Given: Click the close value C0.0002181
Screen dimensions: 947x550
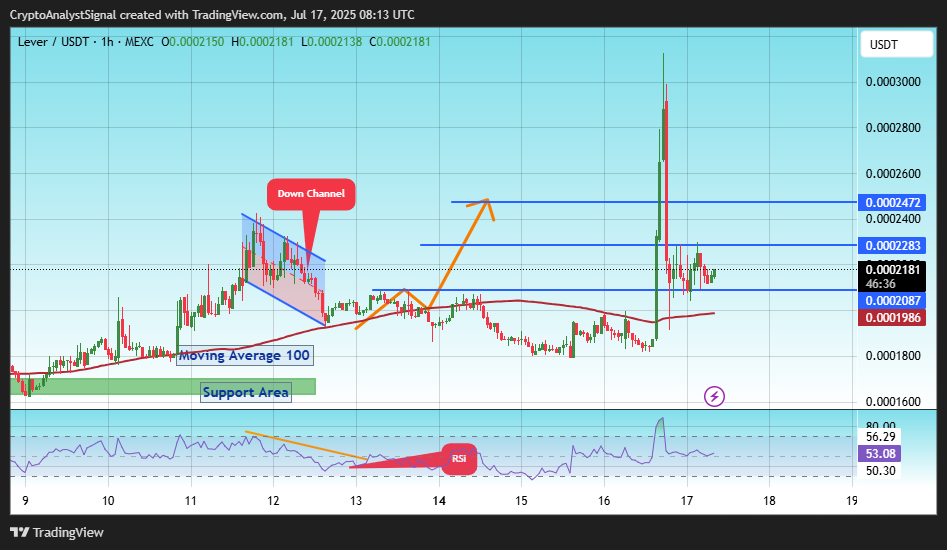Looking at the screenshot, I should 400,42.
